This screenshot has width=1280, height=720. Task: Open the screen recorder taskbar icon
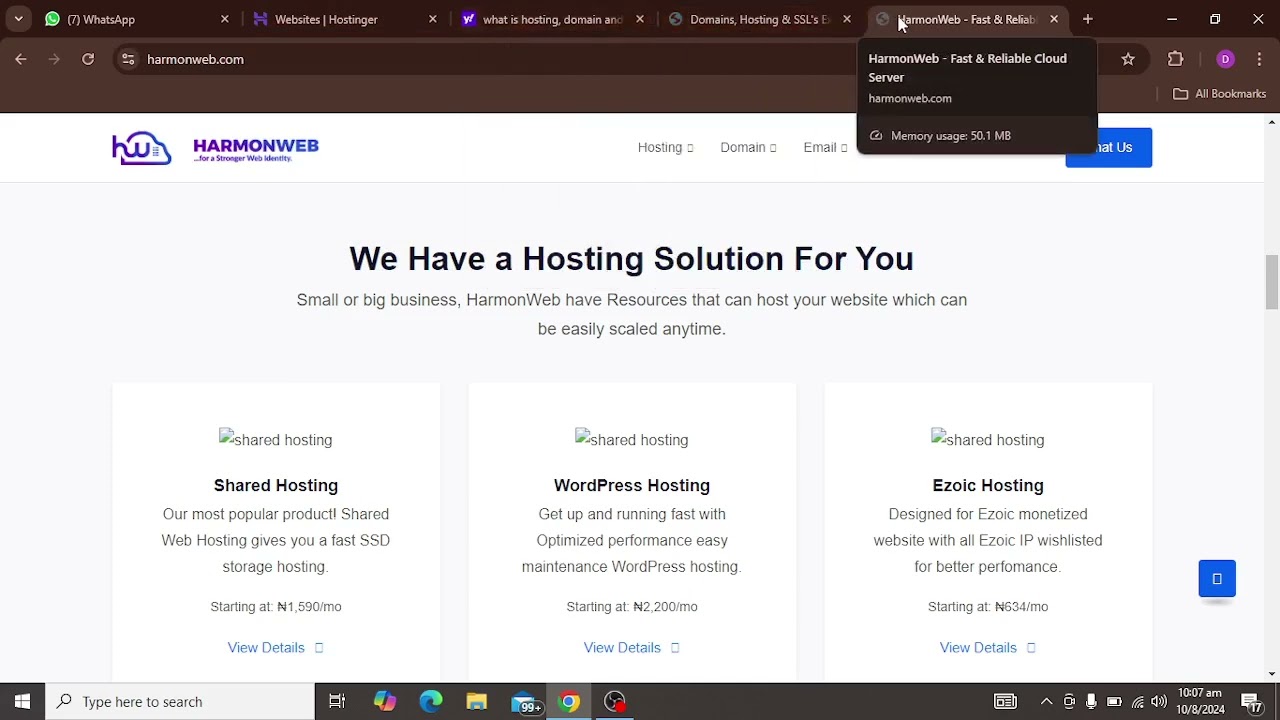tap(615, 701)
